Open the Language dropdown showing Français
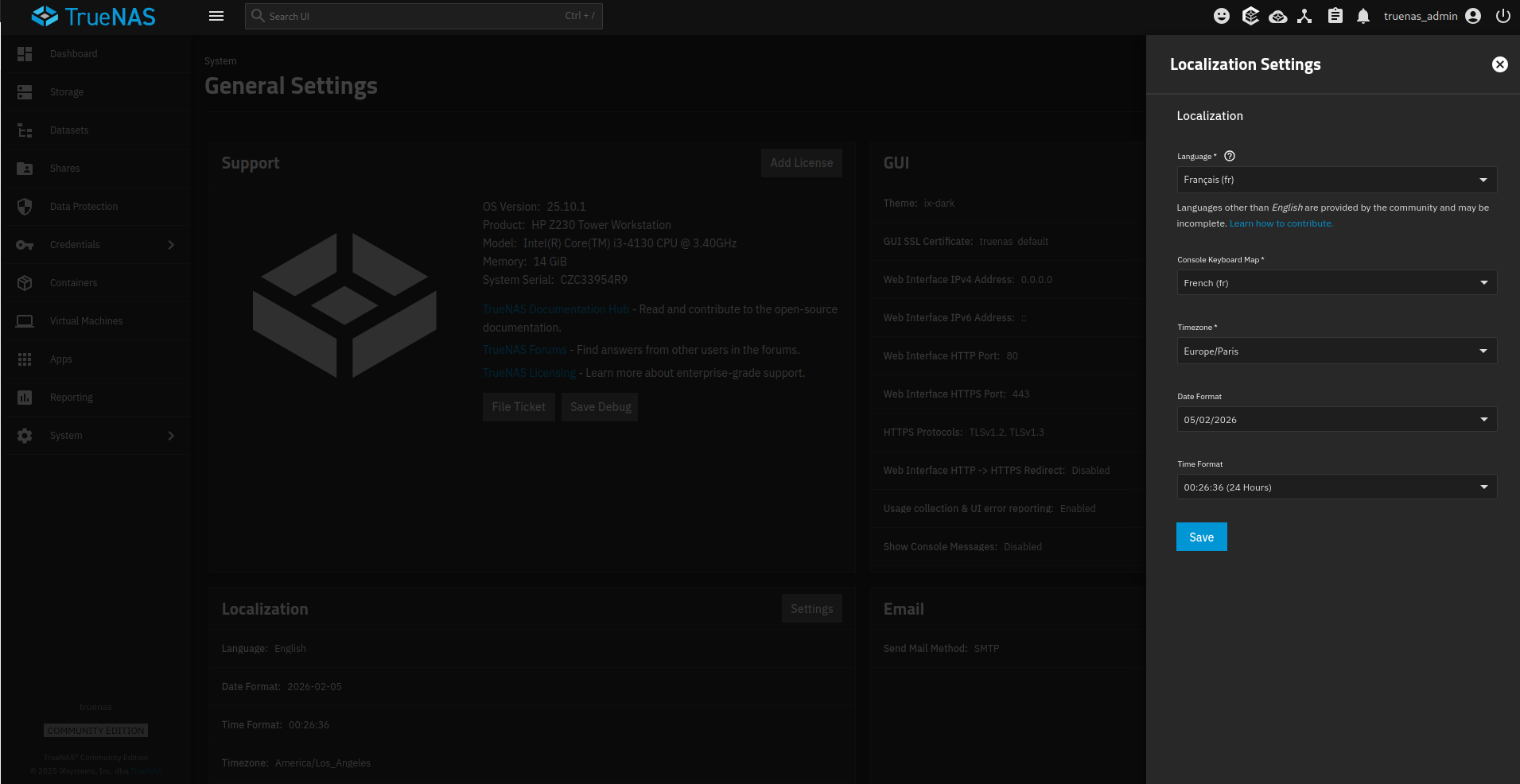This screenshot has width=1520, height=784. click(x=1336, y=180)
